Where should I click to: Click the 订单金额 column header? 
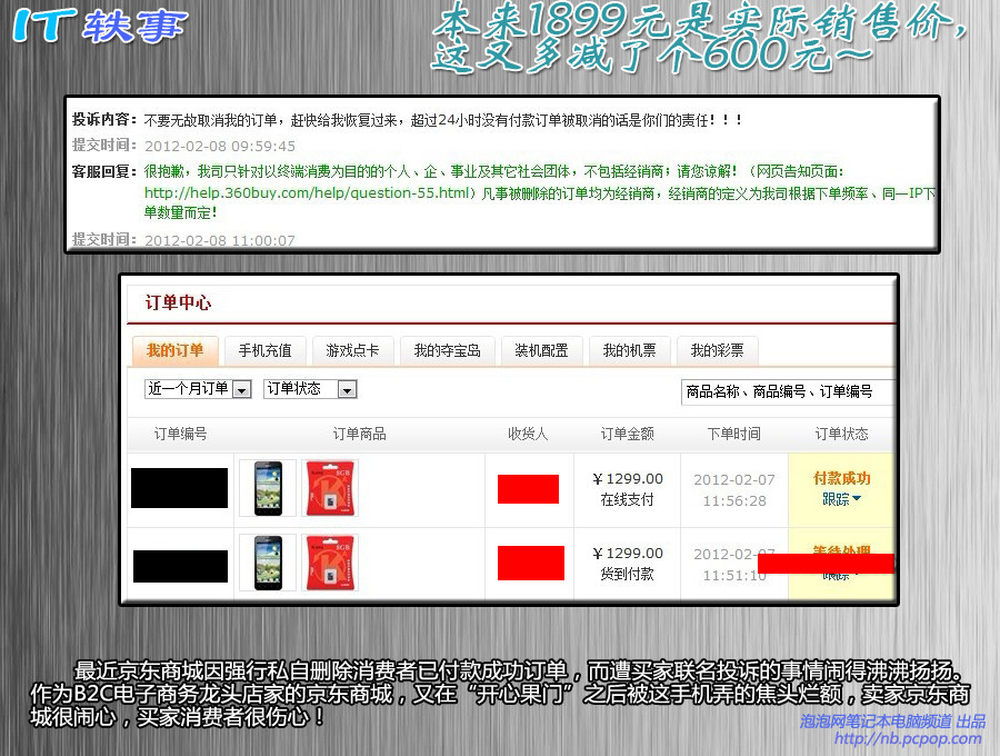[x=628, y=434]
